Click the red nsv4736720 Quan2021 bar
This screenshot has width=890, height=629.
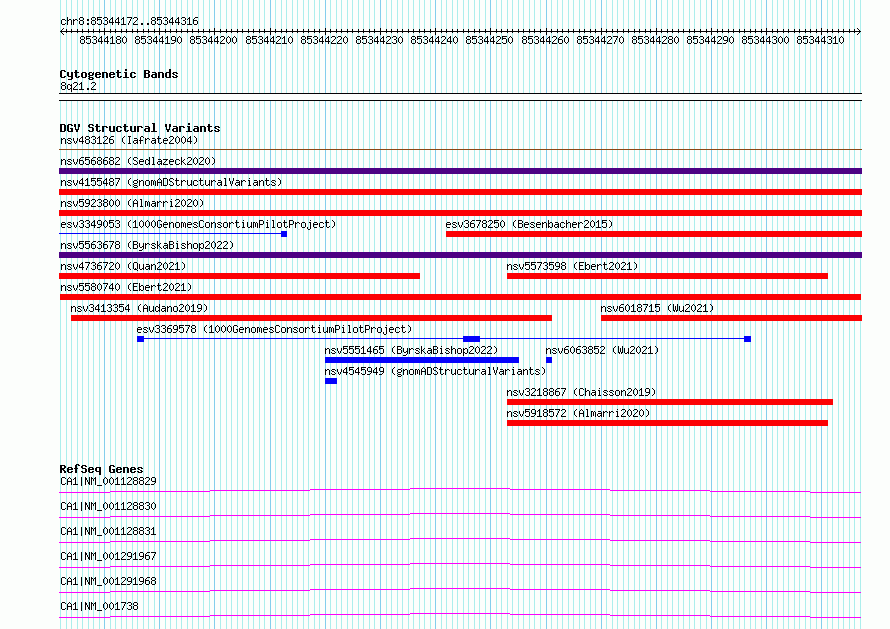pos(240,276)
